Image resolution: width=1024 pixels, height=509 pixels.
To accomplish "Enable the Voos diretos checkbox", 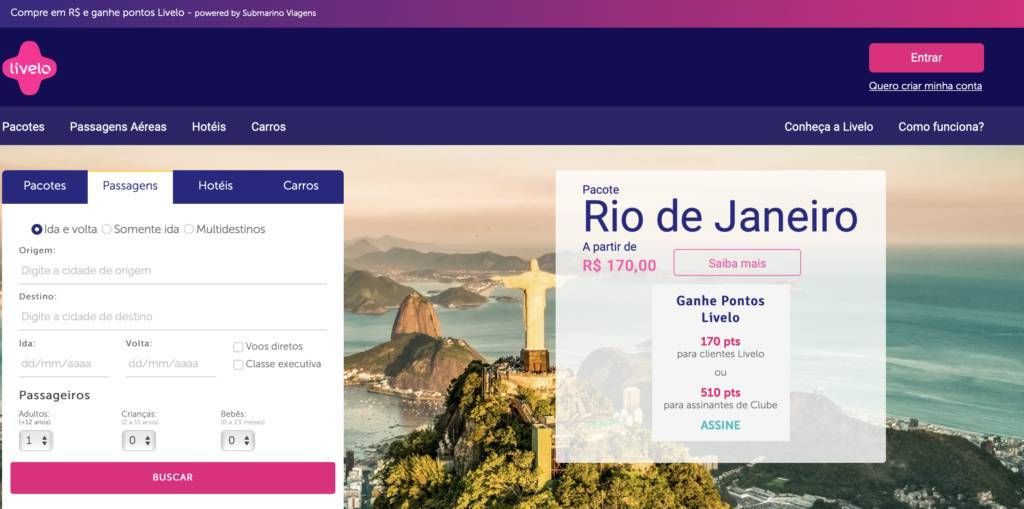I will 238,347.
